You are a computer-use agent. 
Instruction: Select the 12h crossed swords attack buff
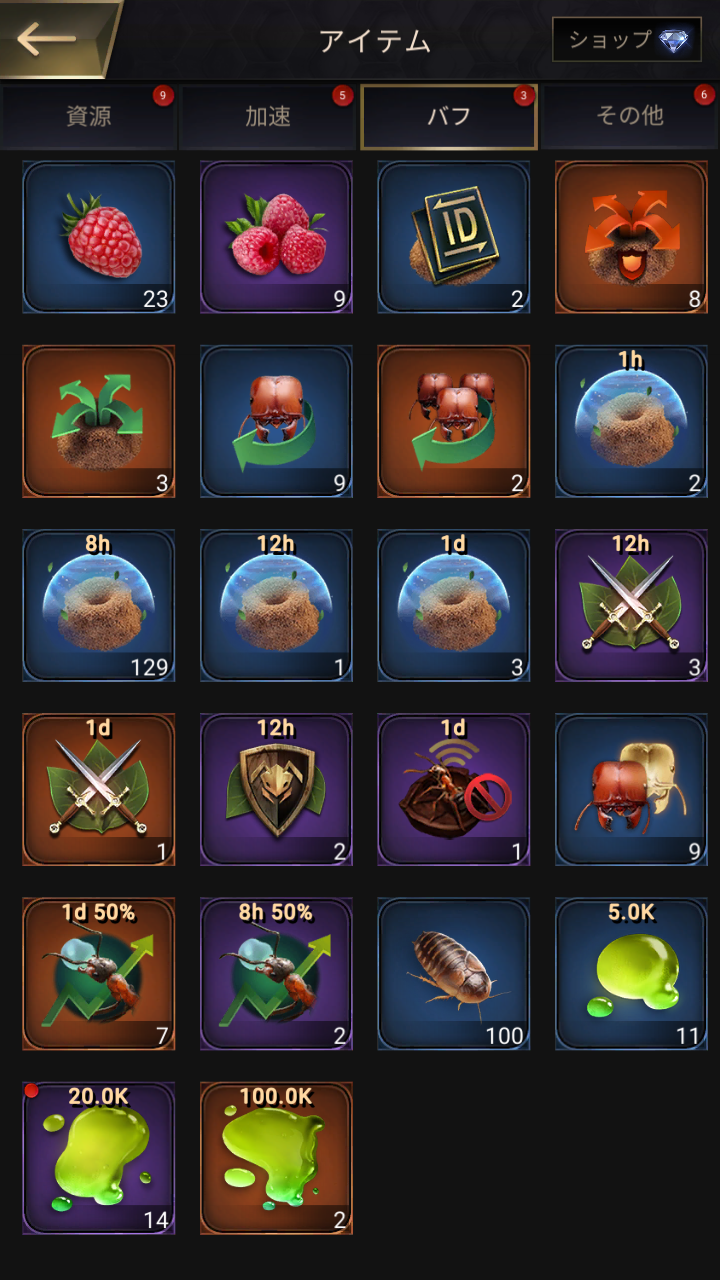tap(632, 606)
